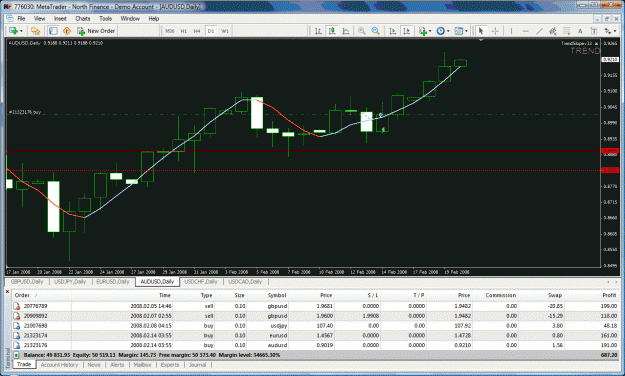Click the order icon for 21323176
This screenshot has width=625, height=376.
click(16, 345)
